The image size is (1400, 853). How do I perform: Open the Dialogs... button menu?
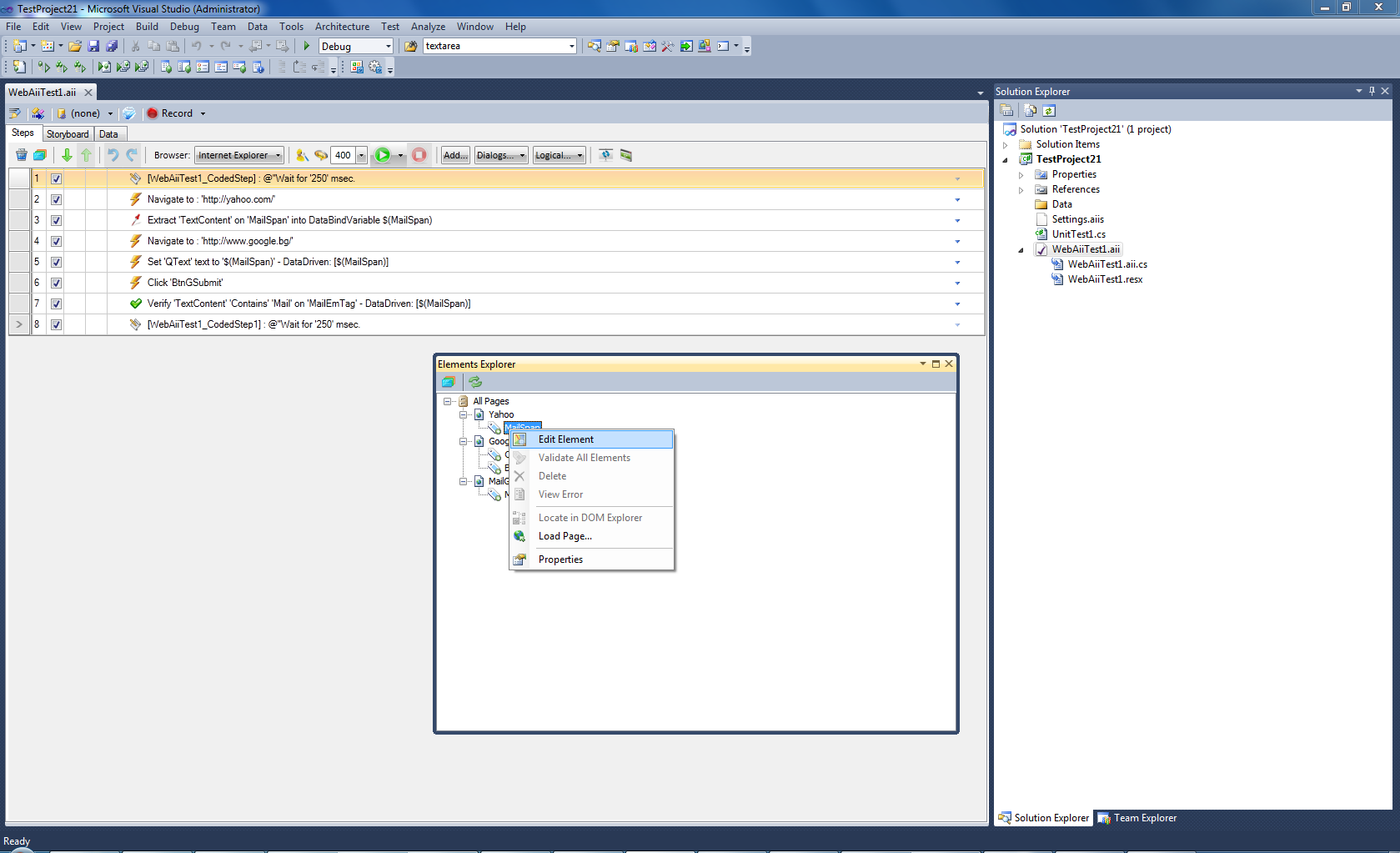(x=500, y=155)
